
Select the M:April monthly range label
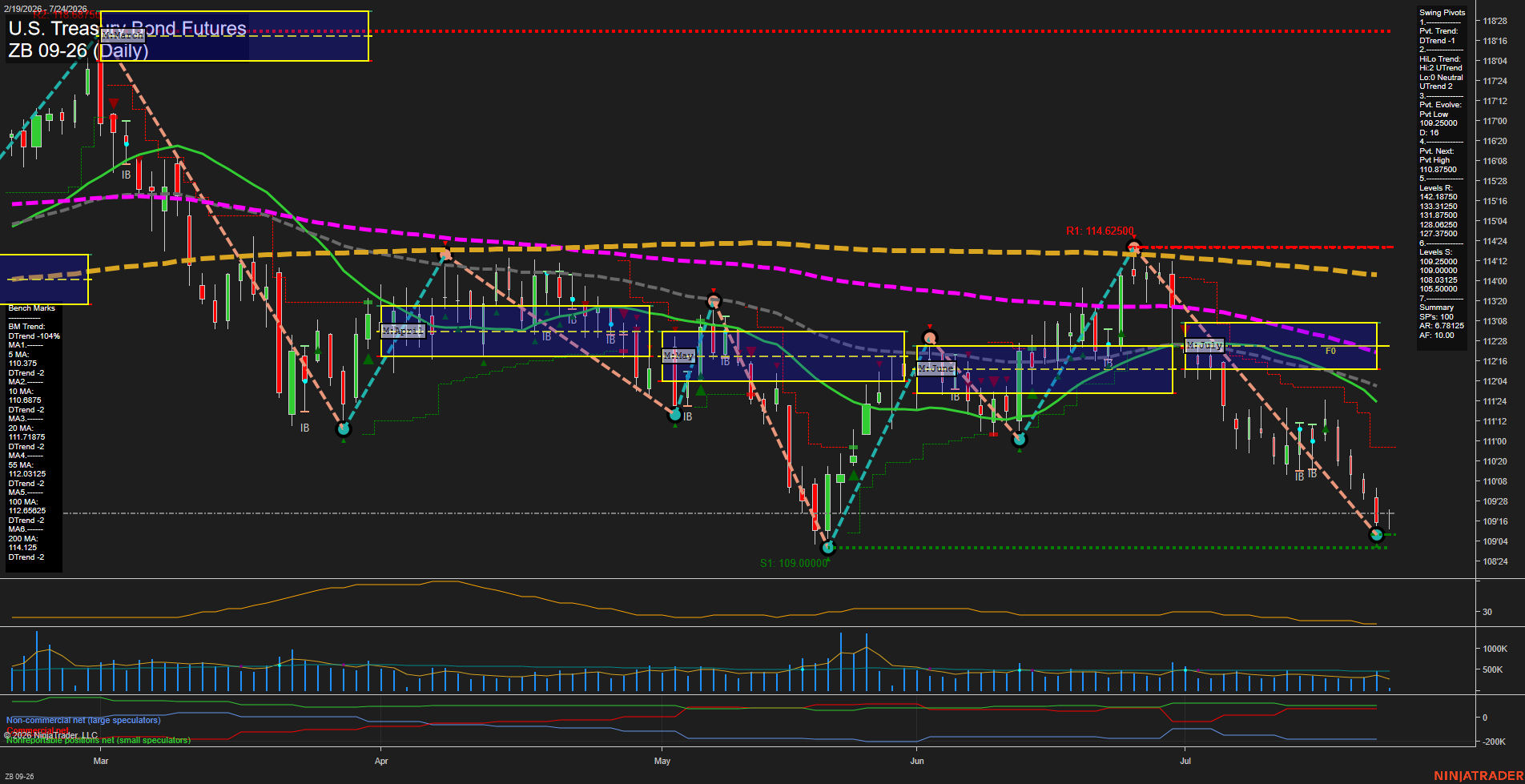[403, 331]
